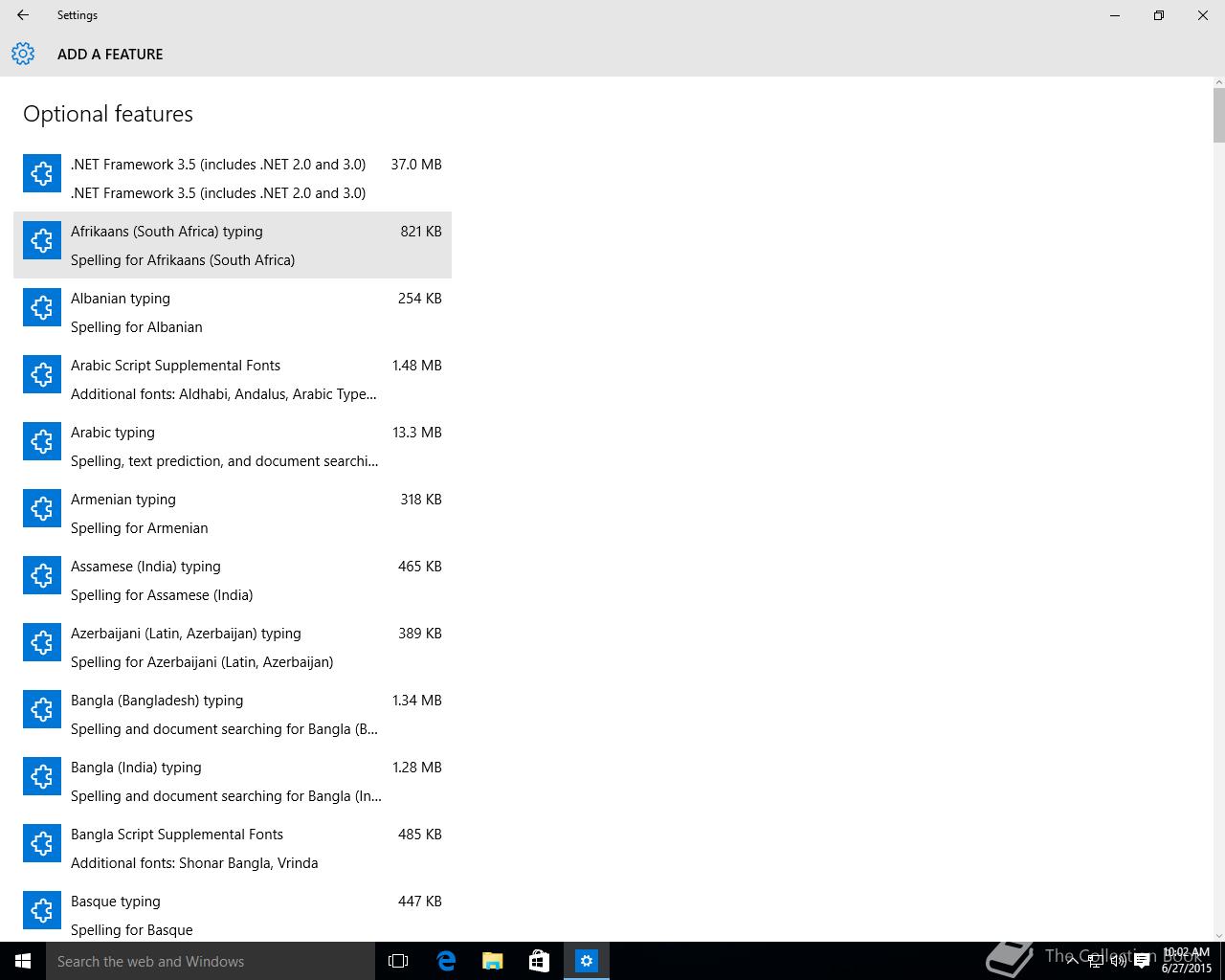
Task: Click the volume icon in system tray
Action: pos(1118,962)
